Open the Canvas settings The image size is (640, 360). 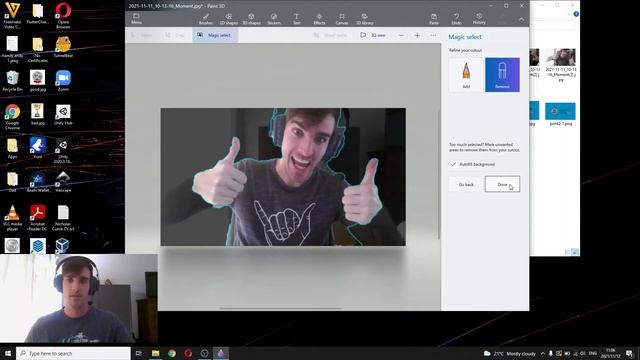pyautogui.click(x=342, y=19)
